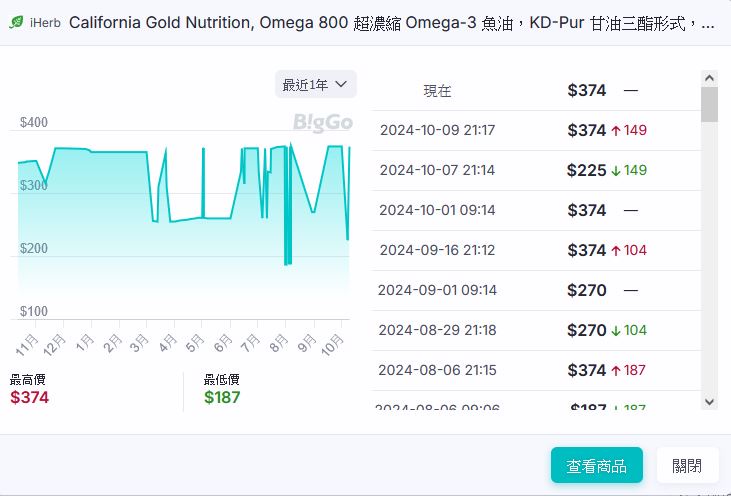Click the green down arrow for 2024-08-29

click(x=616, y=330)
